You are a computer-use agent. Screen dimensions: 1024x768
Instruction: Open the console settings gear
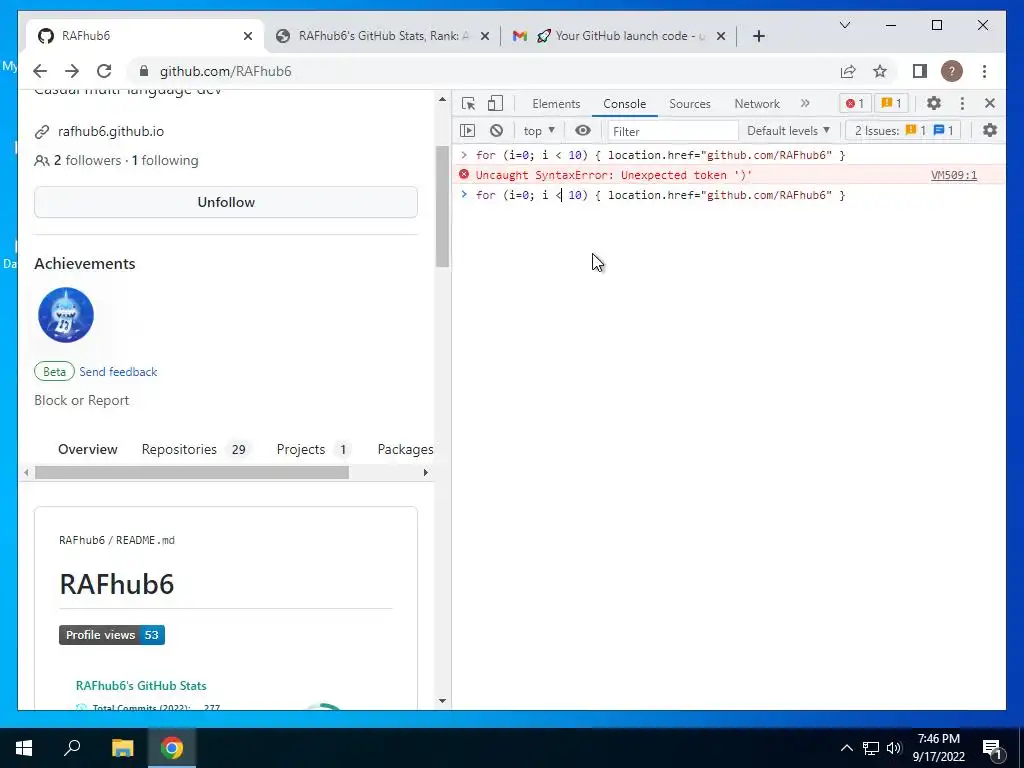(990, 130)
